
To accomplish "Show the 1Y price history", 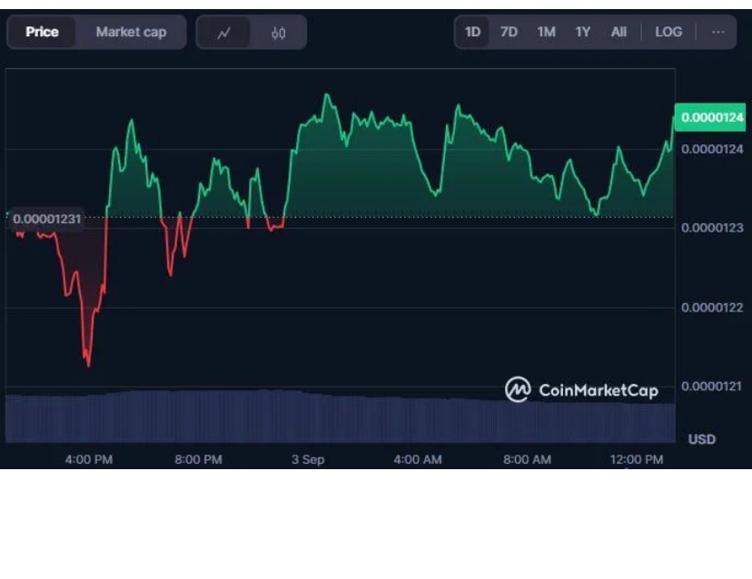I will click(582, 32).
